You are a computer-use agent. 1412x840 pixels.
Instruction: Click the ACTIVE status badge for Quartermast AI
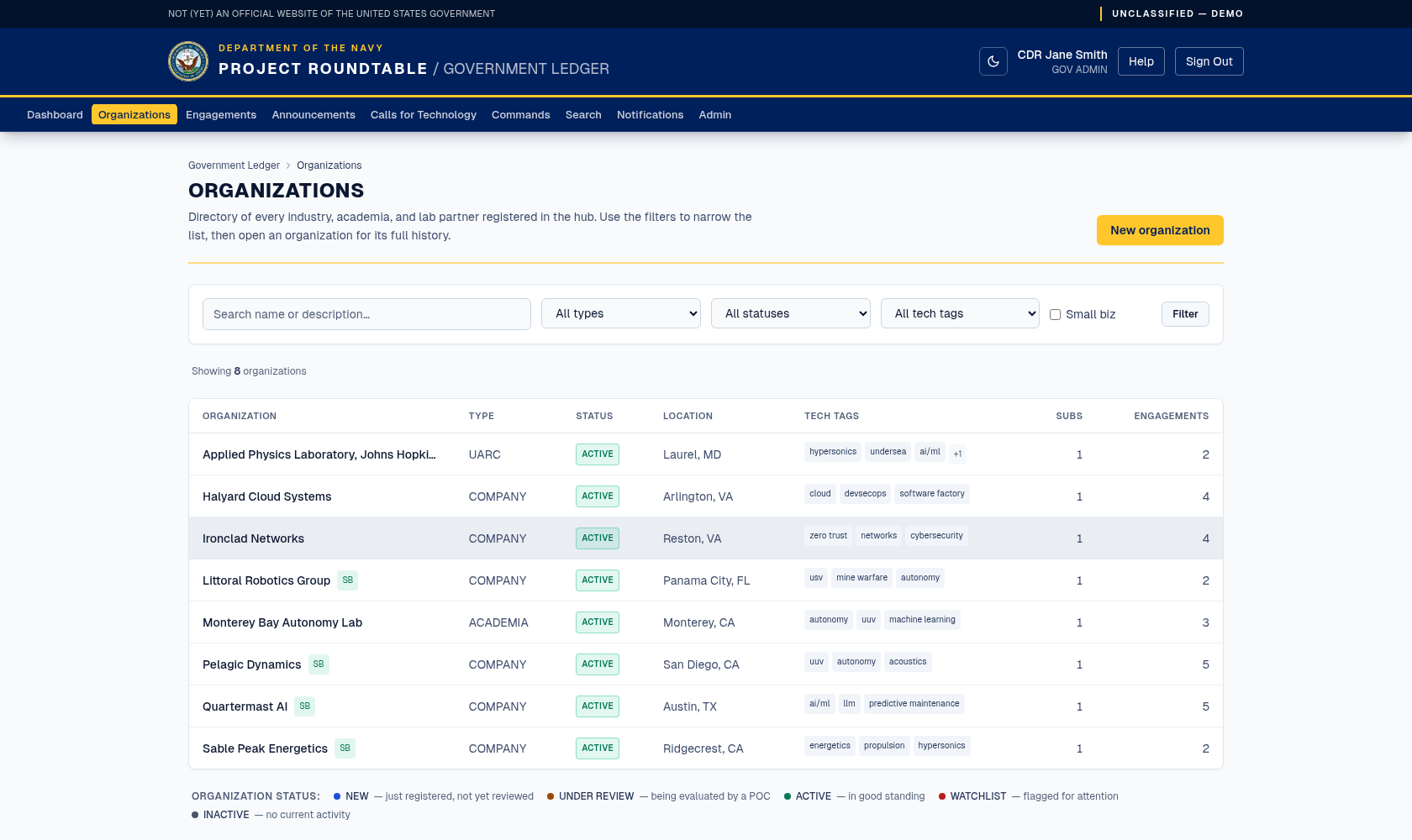pos(598,706)
